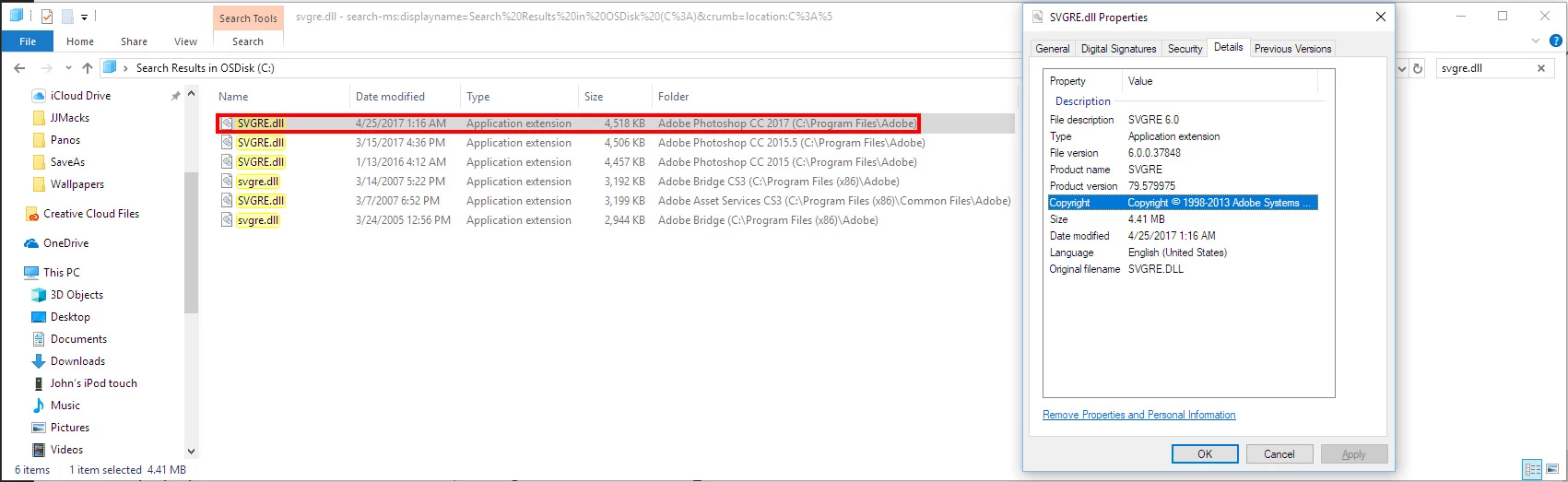This screenshot has height=482, width=1568.
Task: Select SVGRE.dll from Adobe Asset Services CS3
Action: click(616, 201)
